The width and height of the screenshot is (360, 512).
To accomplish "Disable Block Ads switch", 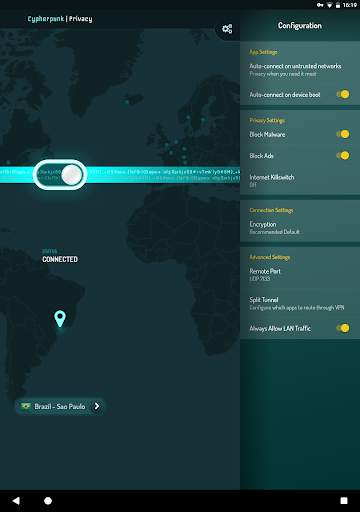I will point(343,156).
